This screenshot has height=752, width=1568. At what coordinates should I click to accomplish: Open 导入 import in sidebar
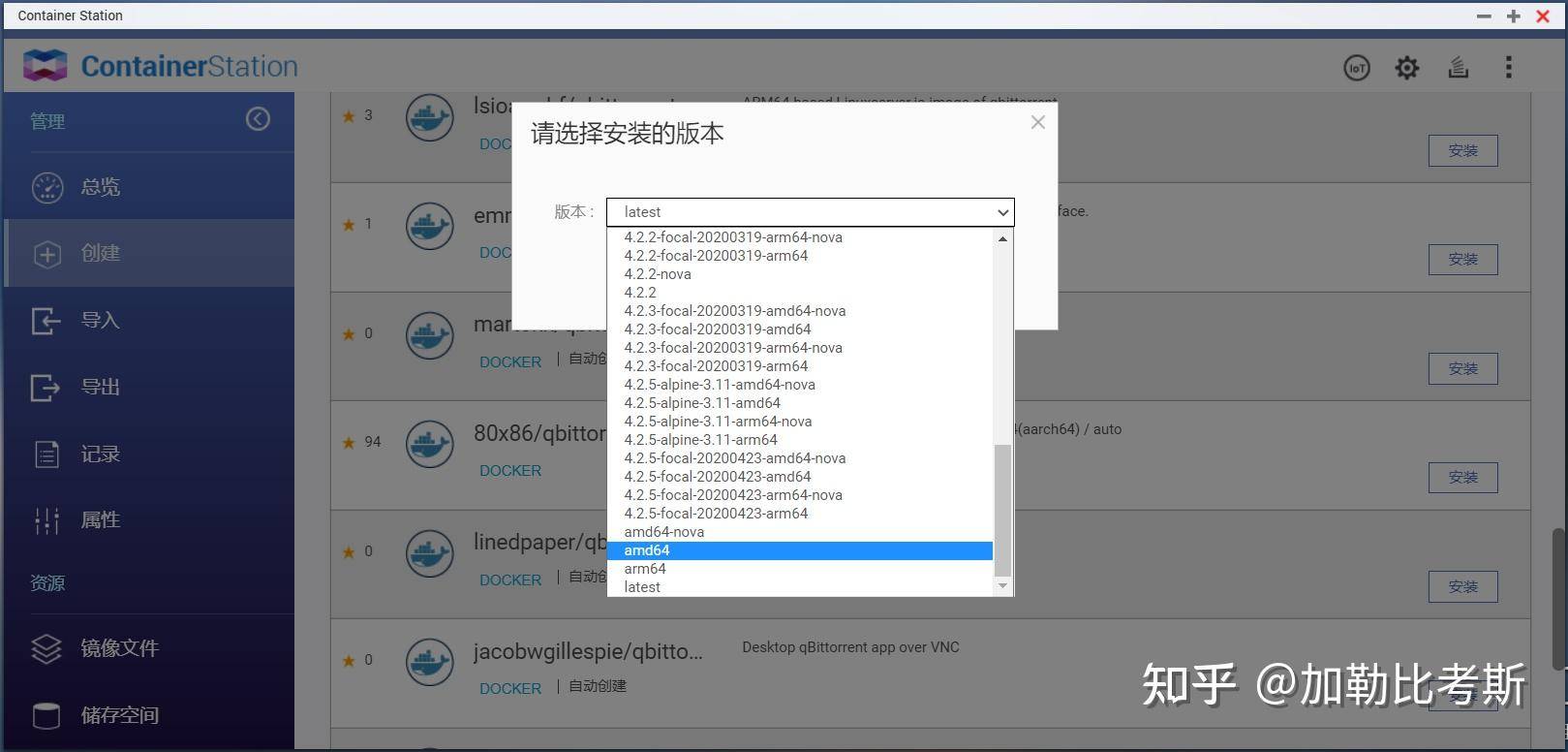[149, 320]
